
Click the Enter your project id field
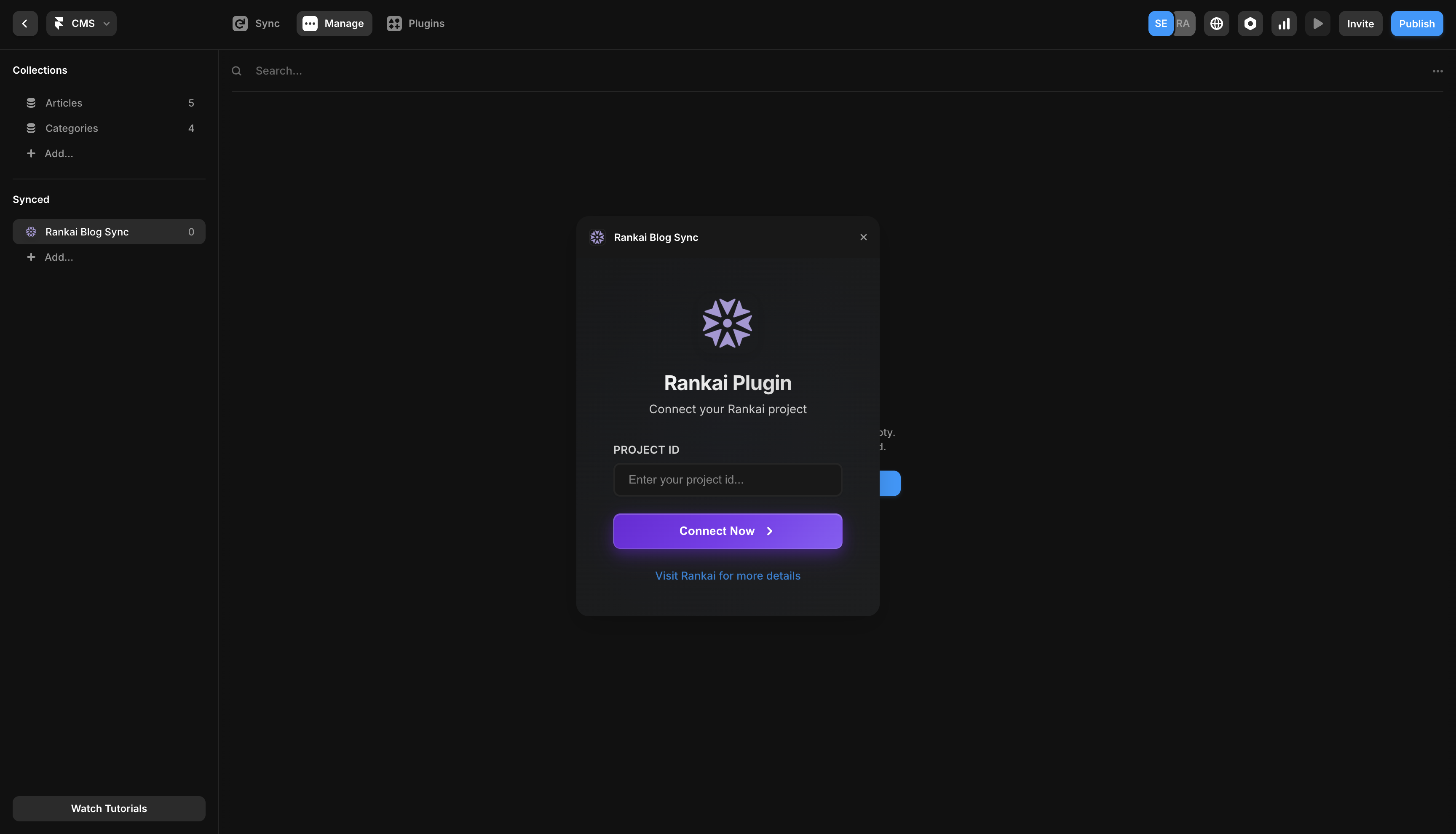point(728,479)
